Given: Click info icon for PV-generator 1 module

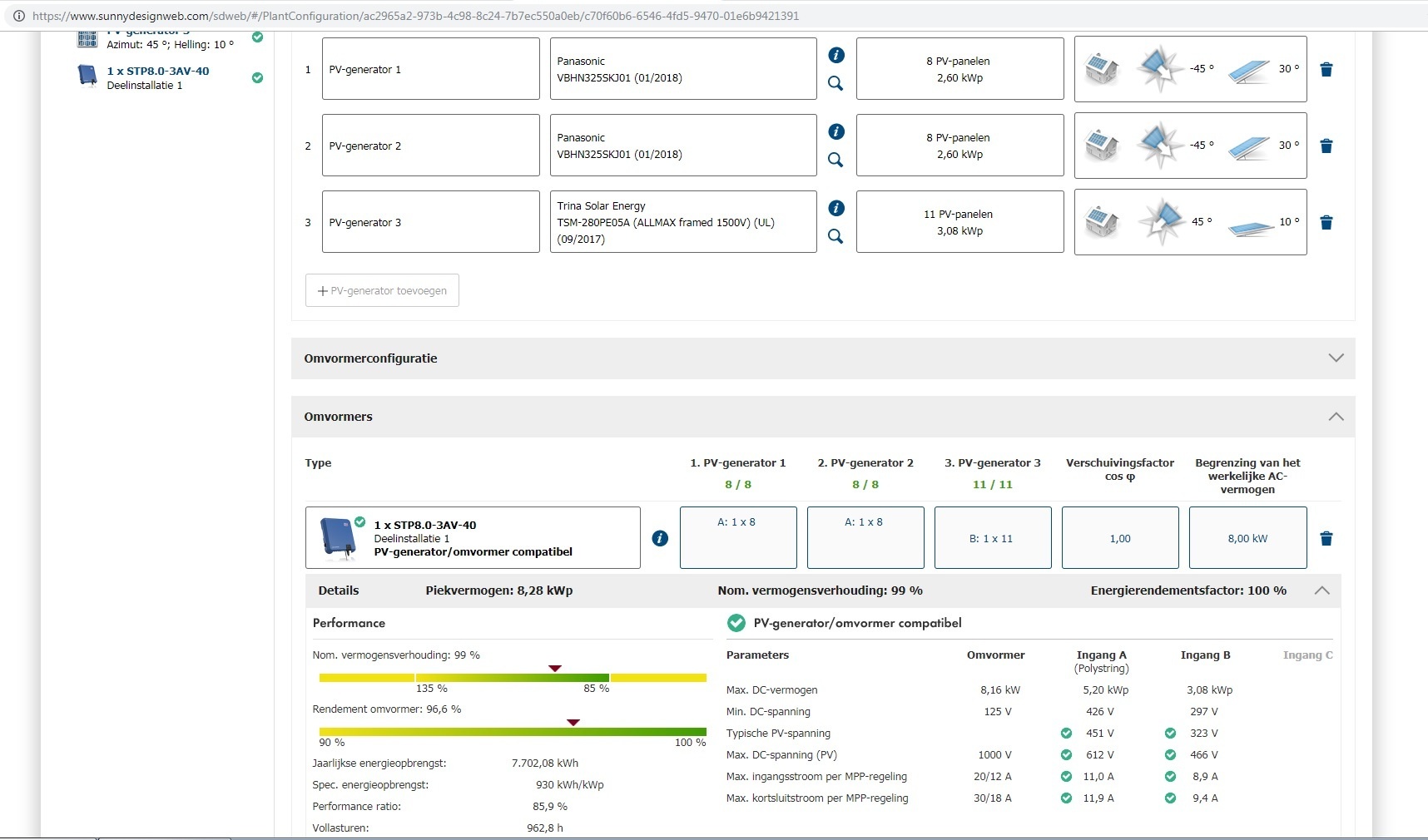Looking at the screenshot, I should coord(836,55).
